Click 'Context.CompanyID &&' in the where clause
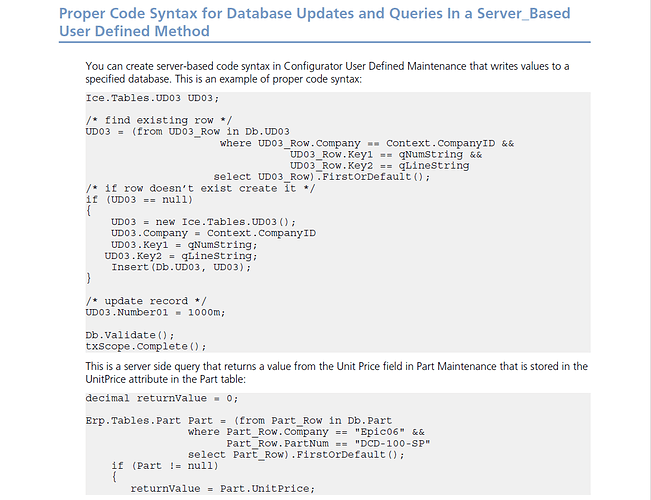The width and height of the screenshot is (651, 500). 450,143
